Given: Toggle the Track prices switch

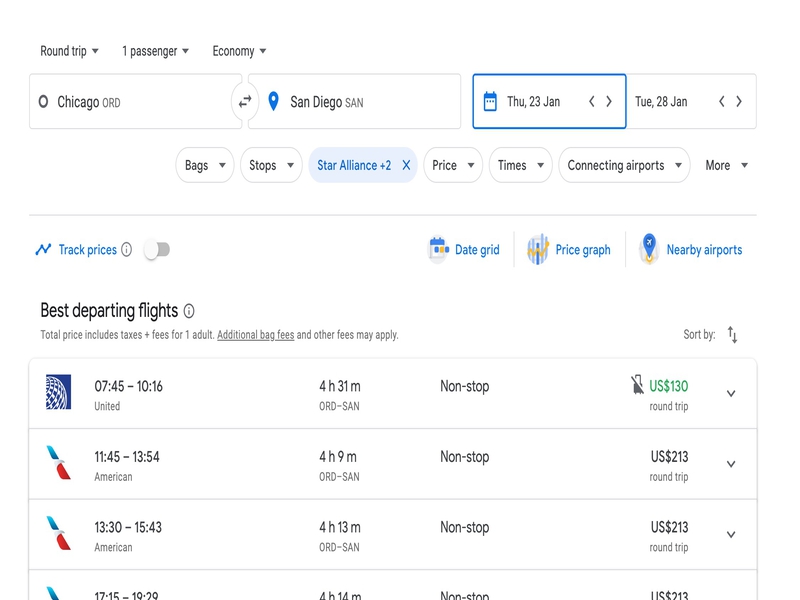Looking at the screenshot, I should pyautogui.click(x=157, y=249).
